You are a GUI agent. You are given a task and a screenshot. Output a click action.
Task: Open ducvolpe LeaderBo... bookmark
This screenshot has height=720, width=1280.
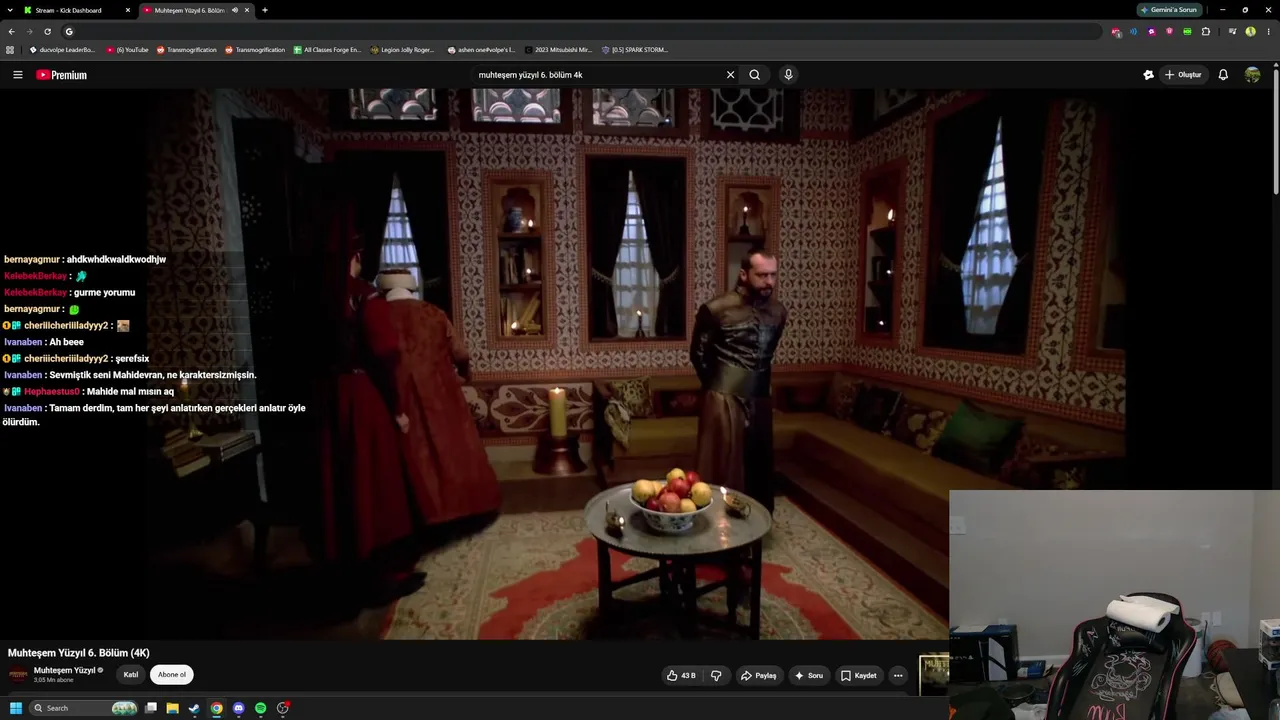point(63,50)
